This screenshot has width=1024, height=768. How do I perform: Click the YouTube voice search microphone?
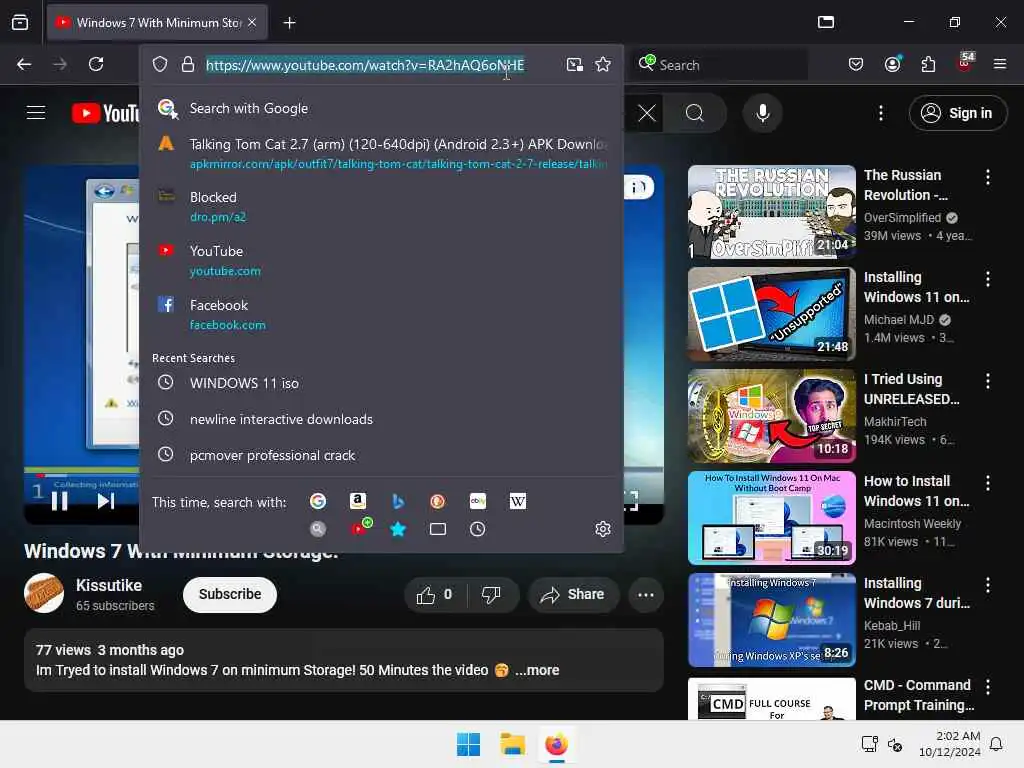762,113
